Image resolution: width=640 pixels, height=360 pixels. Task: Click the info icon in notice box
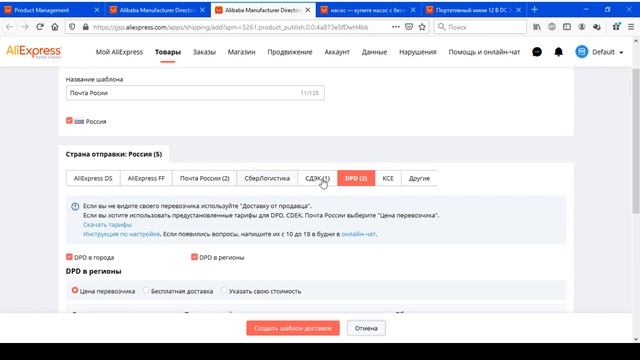[75, 207]
